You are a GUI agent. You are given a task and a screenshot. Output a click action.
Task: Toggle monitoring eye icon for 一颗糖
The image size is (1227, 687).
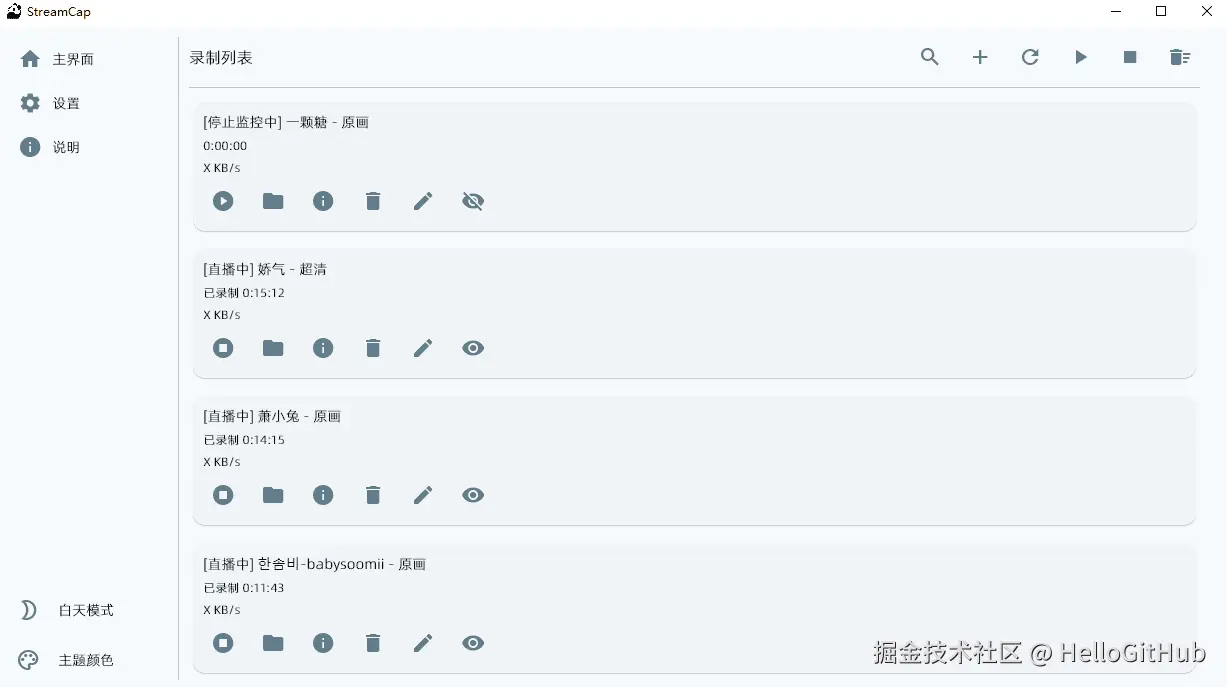(473, 201)
